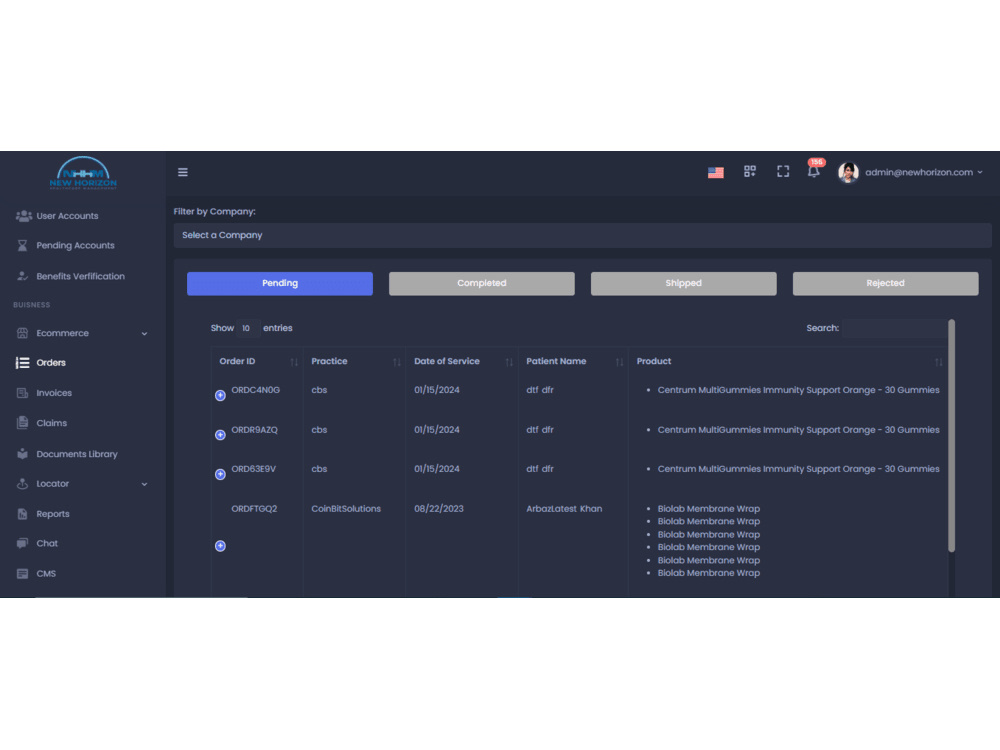Open Documents Library
Image resolution: width=1000 pixels, height=750 pixels.
tap(77, 454)
